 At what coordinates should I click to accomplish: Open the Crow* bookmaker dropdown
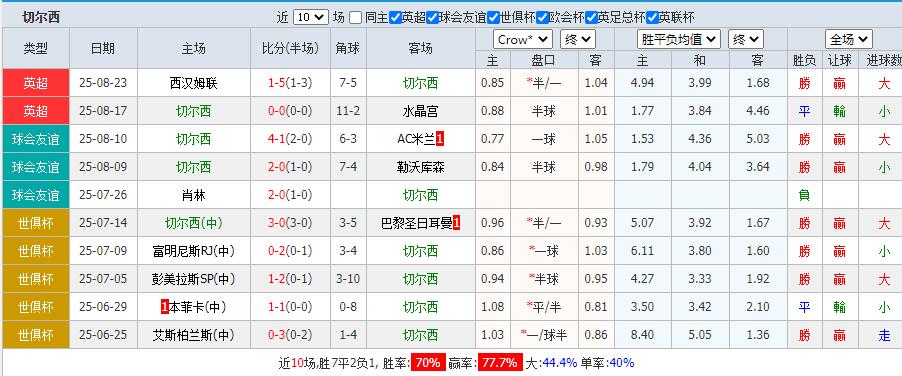(x=523, y=40)
